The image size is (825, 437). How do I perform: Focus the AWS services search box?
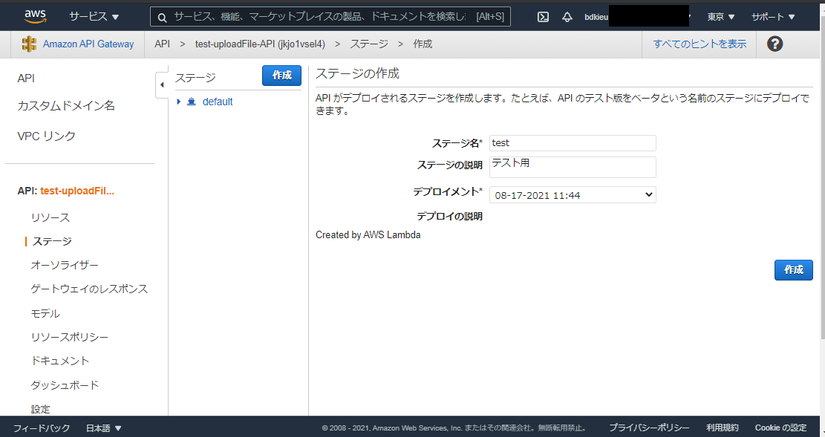(x=331, y=17)
